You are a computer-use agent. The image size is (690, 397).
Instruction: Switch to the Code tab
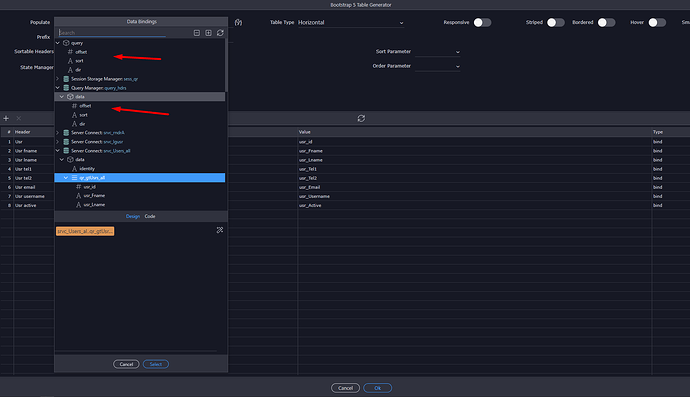click(150, 216)
